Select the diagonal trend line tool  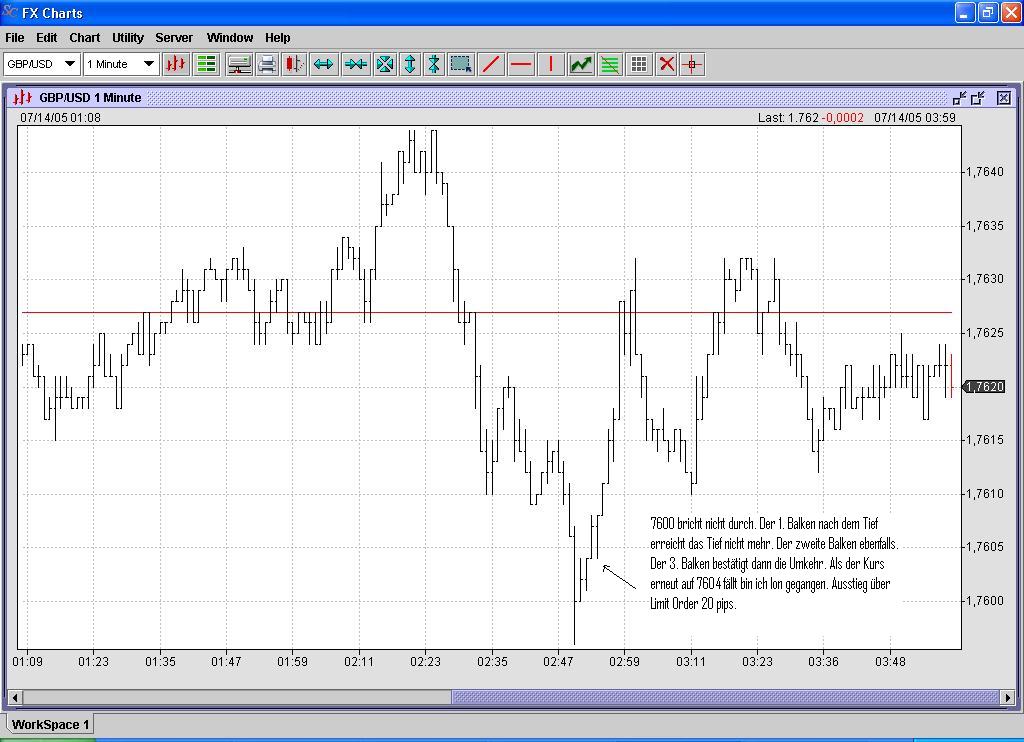[x=491, y=64]
